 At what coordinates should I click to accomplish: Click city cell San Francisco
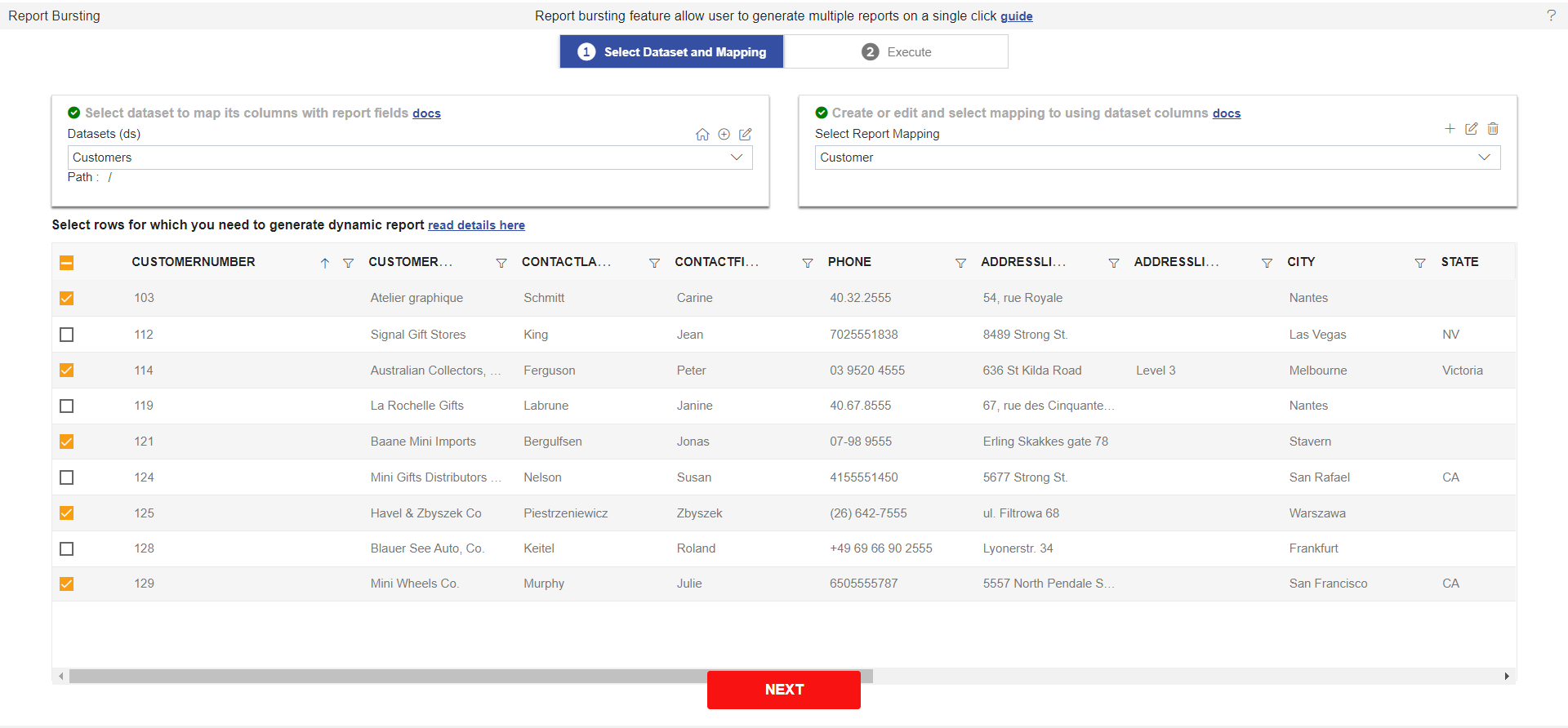click(x=1328, y=584)
